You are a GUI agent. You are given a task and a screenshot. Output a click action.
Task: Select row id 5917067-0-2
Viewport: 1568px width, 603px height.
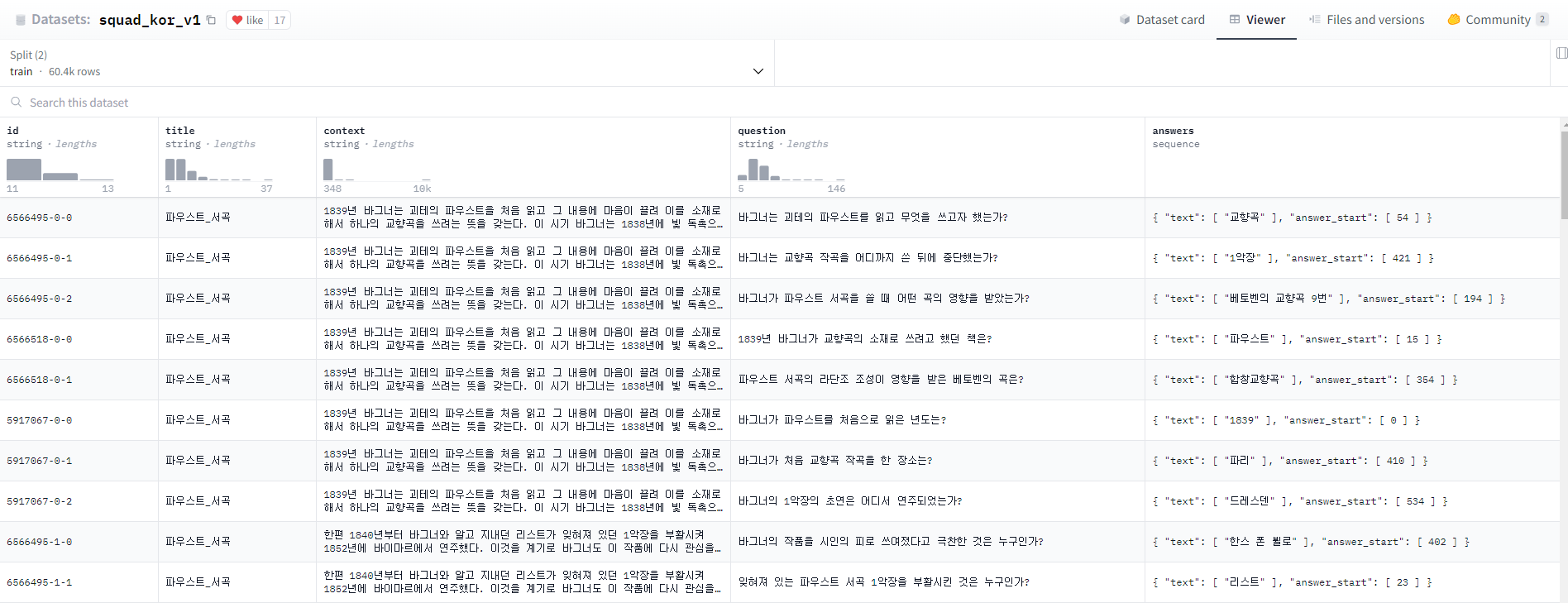coord(40,501)
